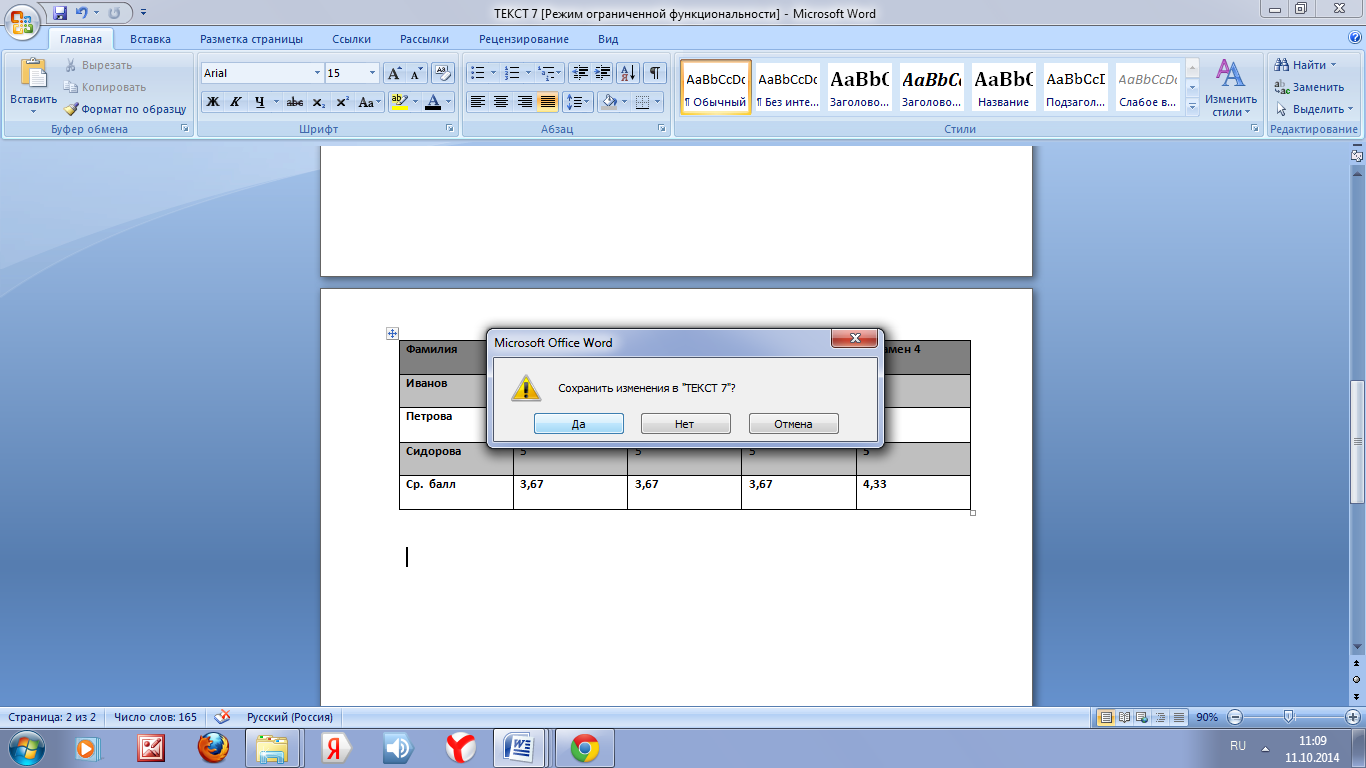Click the table move handle icon
Viewport: 1366px width, 768px height.
click(x=393, y=334)
